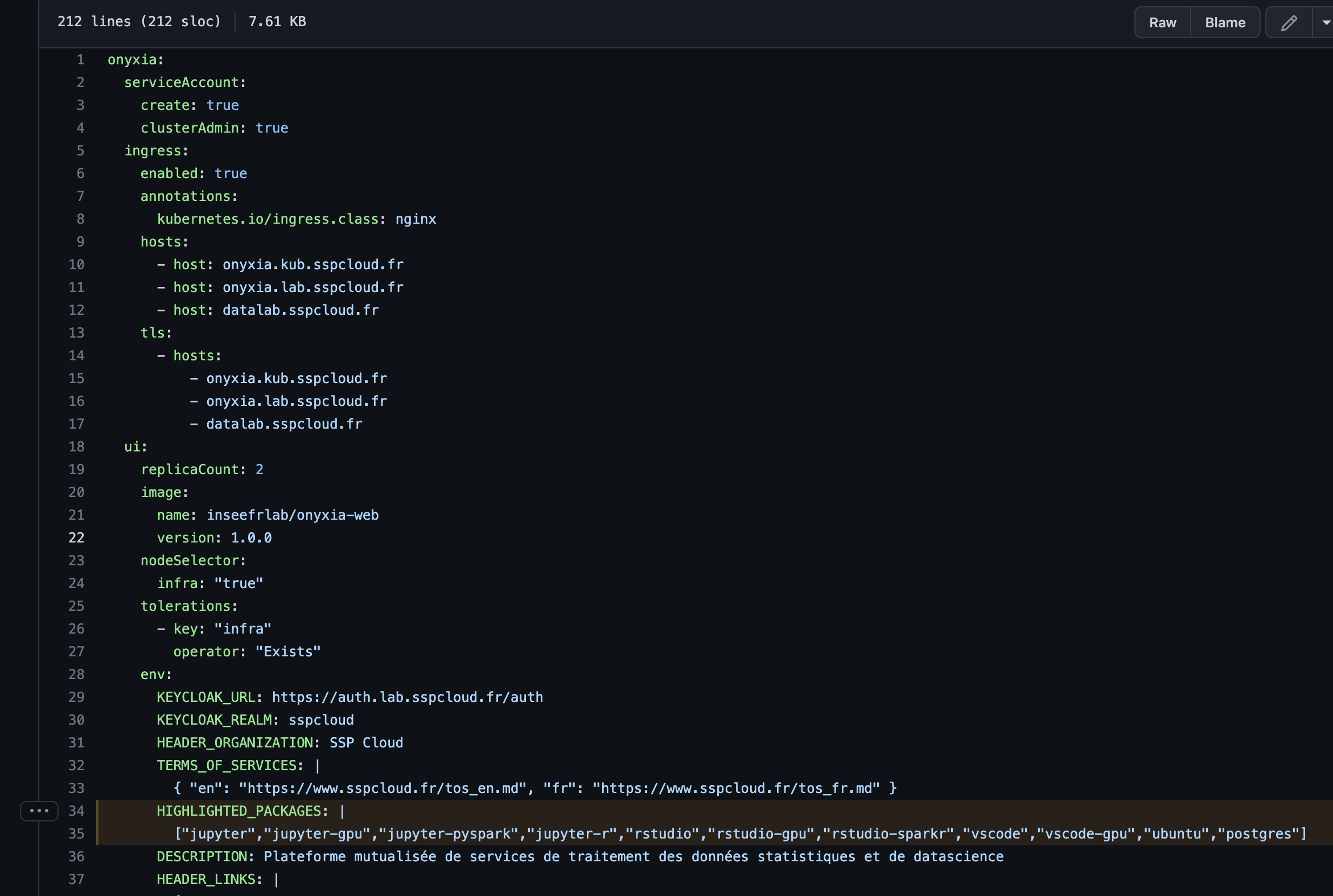This screenshot has width=1333, height=896.
Task: Open the Raw view of the file
Action: (x=1162, y=22)
